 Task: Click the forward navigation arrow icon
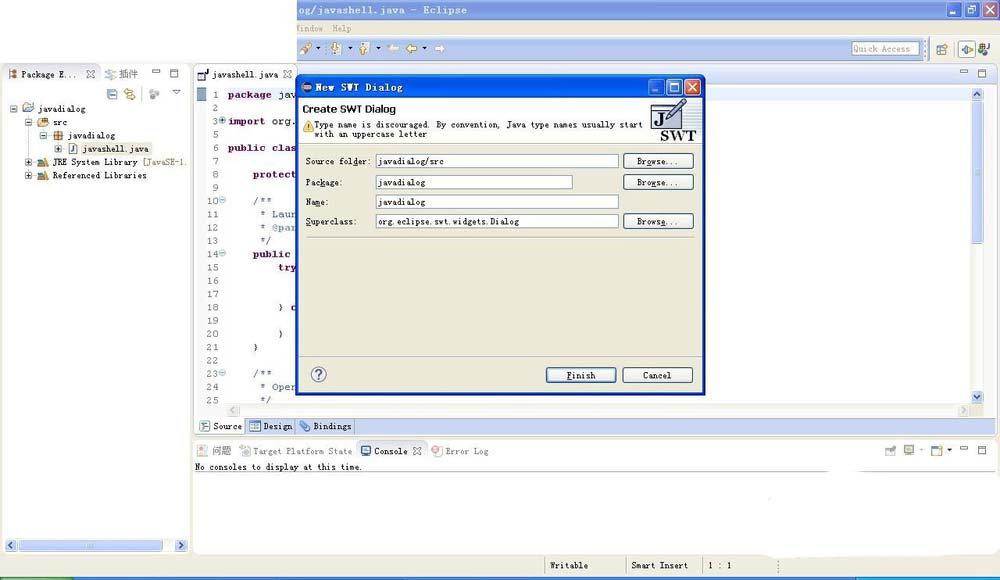click(440, 48)
